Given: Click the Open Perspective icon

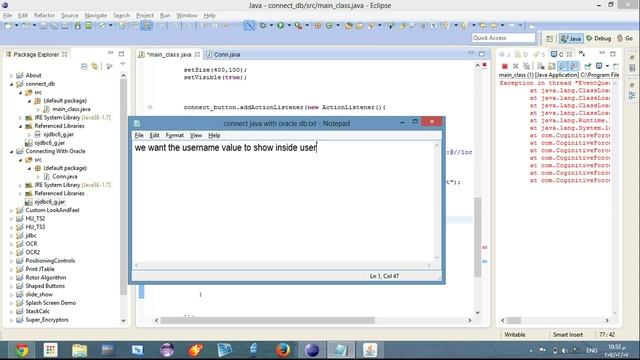Looking at the screenshot, I should 549,38.
